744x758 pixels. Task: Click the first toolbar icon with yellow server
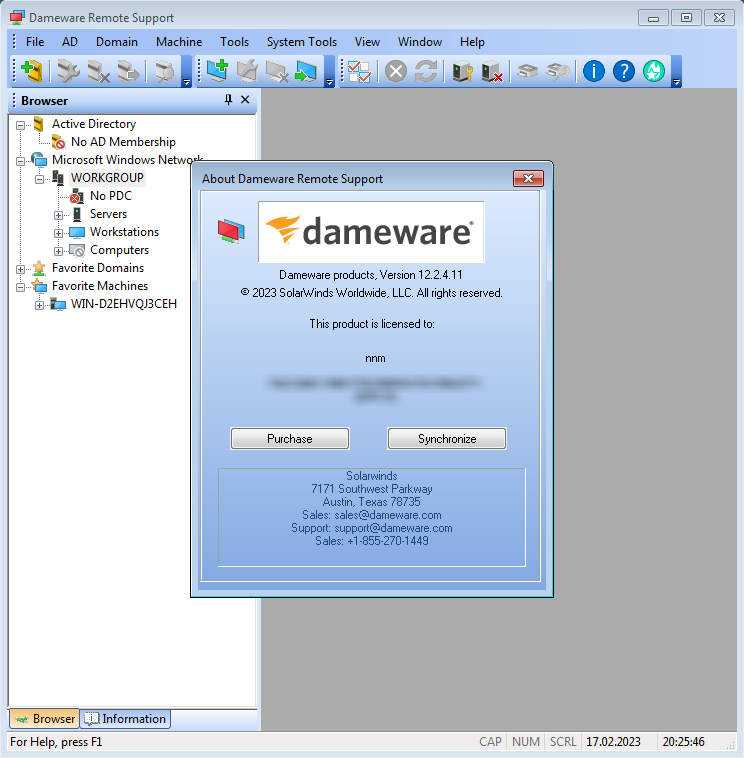(32, 71)
